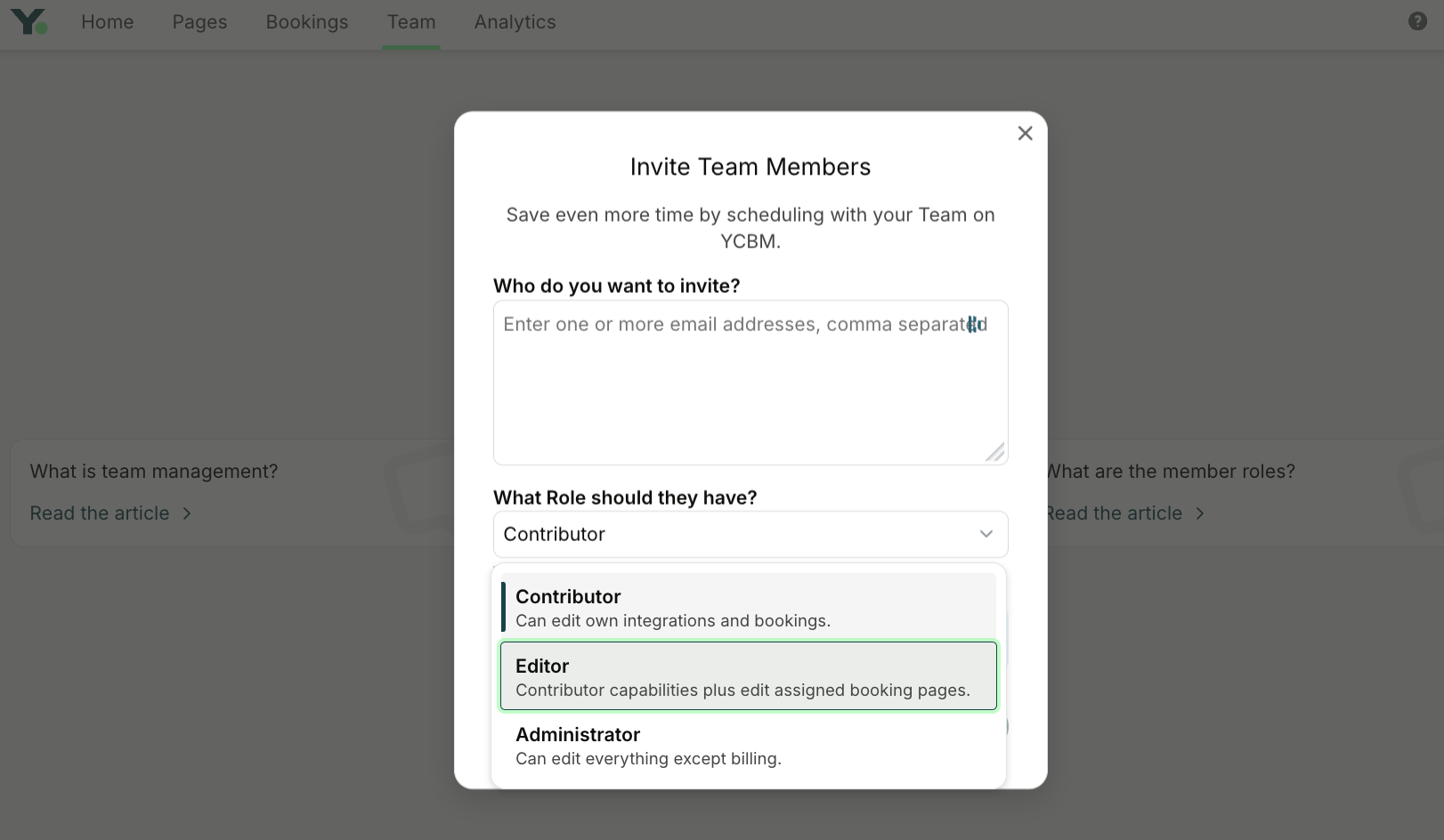The image size is (1444, 840).
Task: Click the 'Invite Team Members' dialog title
Action: click(750, 167)
